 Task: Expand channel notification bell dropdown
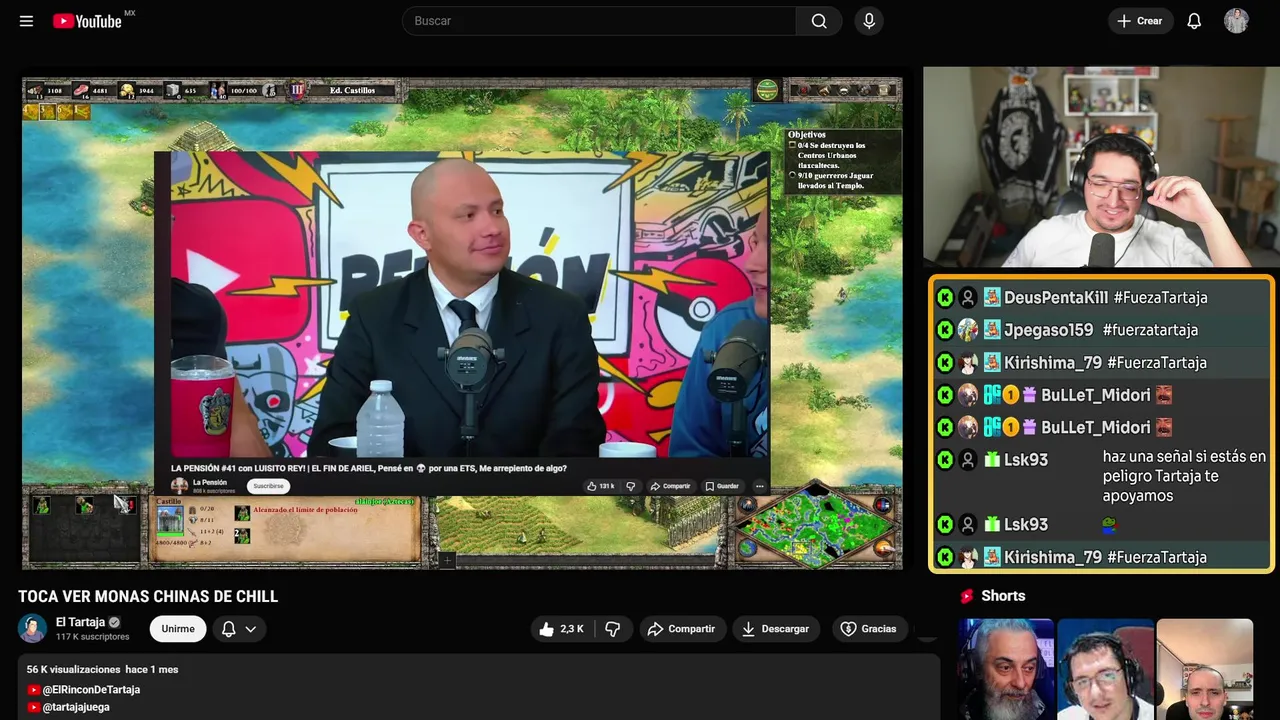pos(239,629)
